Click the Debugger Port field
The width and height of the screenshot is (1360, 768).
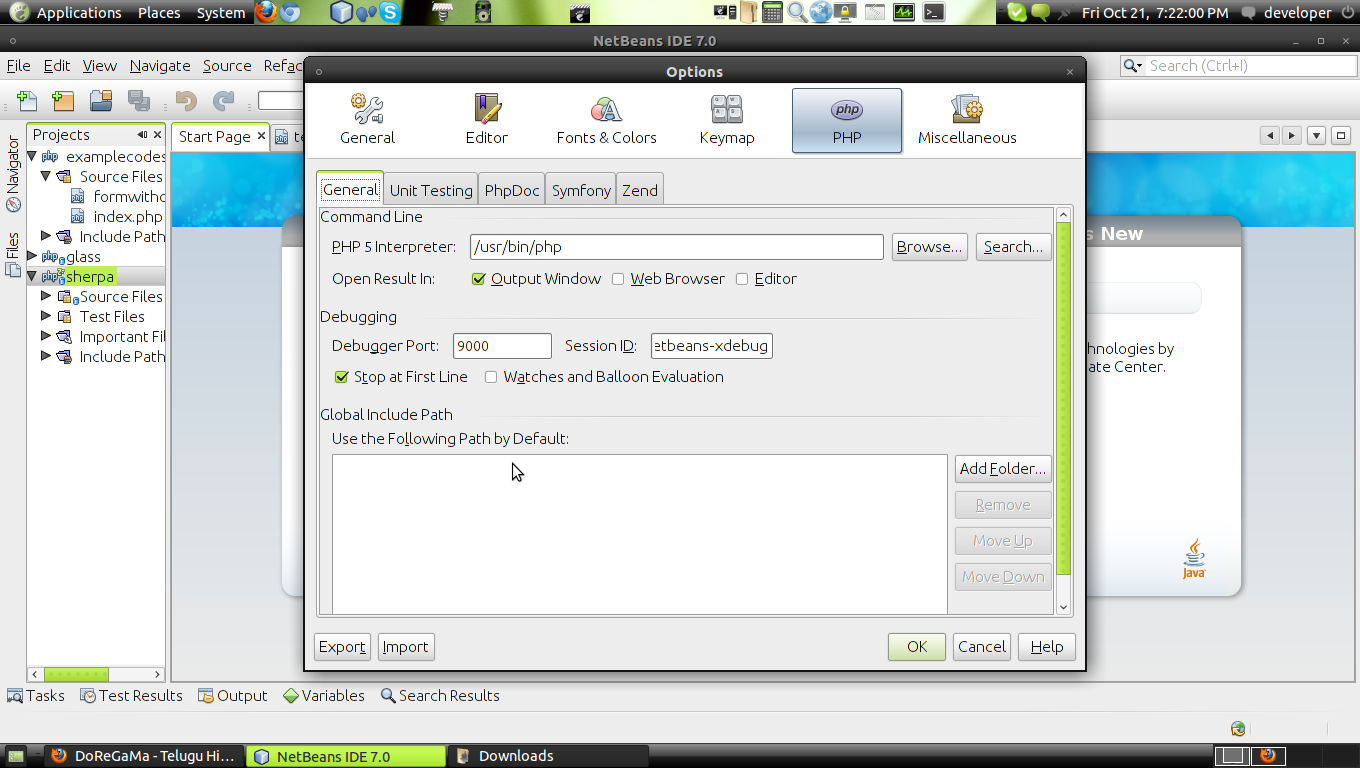click(x=502, y=346)
